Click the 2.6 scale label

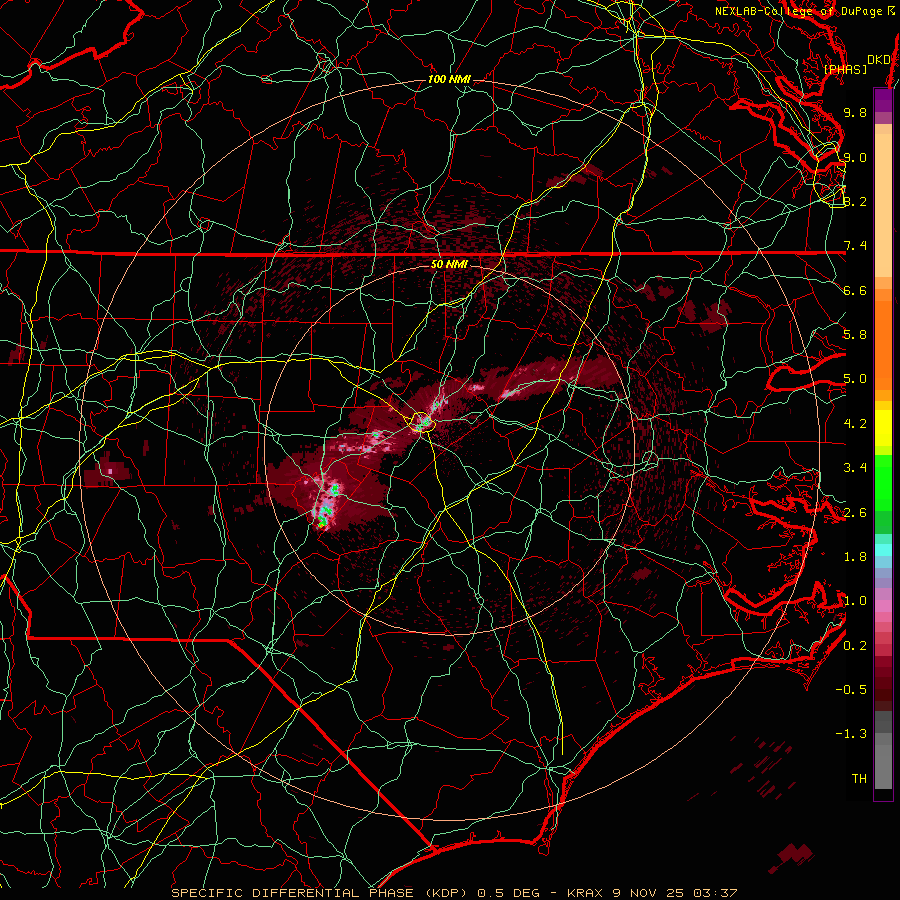click(855, 513)
